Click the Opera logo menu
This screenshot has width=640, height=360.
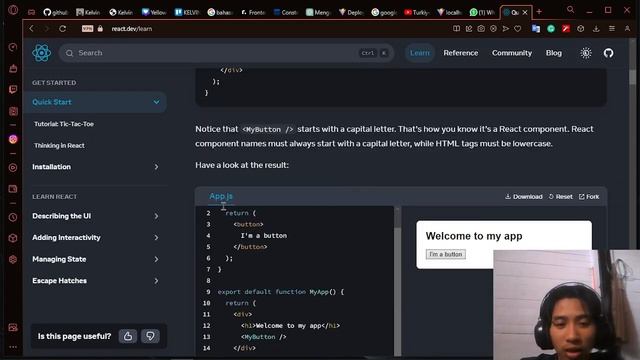13,9
